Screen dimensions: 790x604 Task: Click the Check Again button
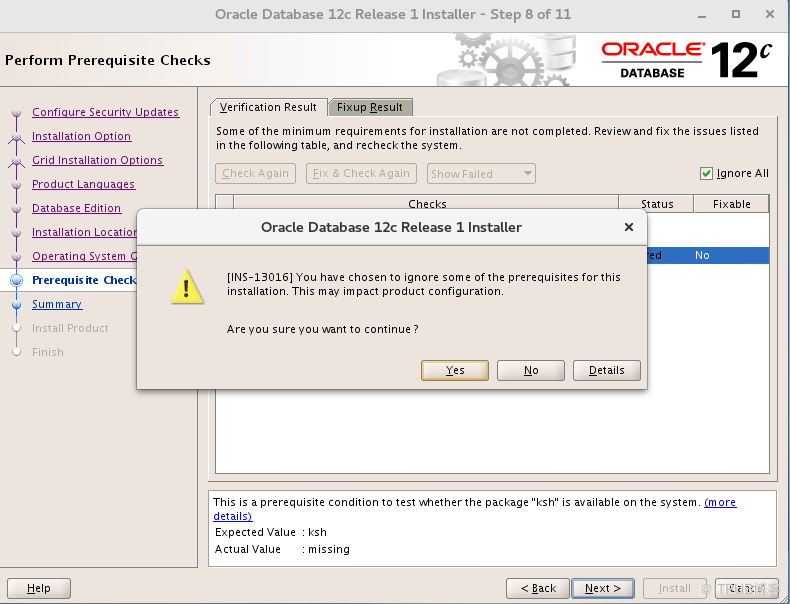click(255, 173)
